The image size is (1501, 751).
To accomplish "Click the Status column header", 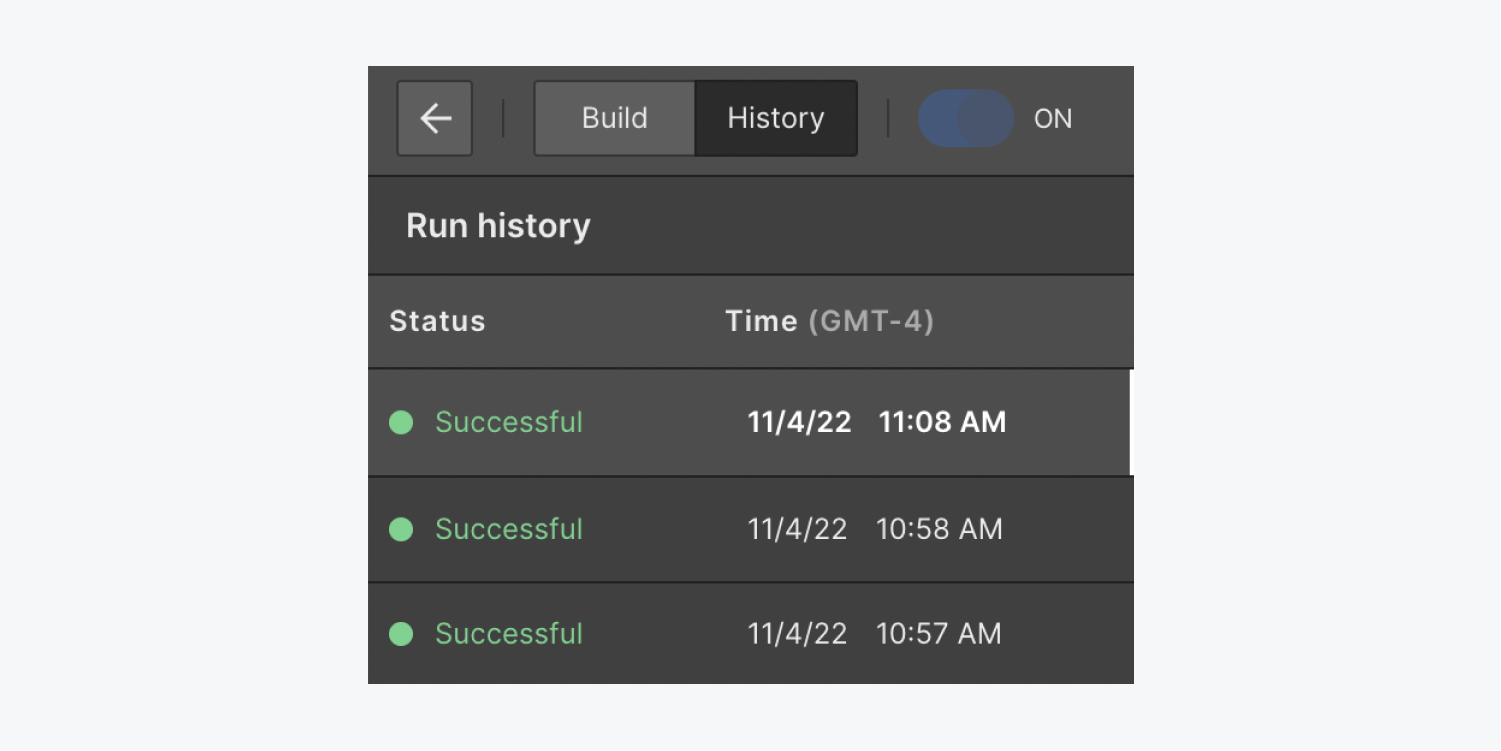I will point(437,321).
